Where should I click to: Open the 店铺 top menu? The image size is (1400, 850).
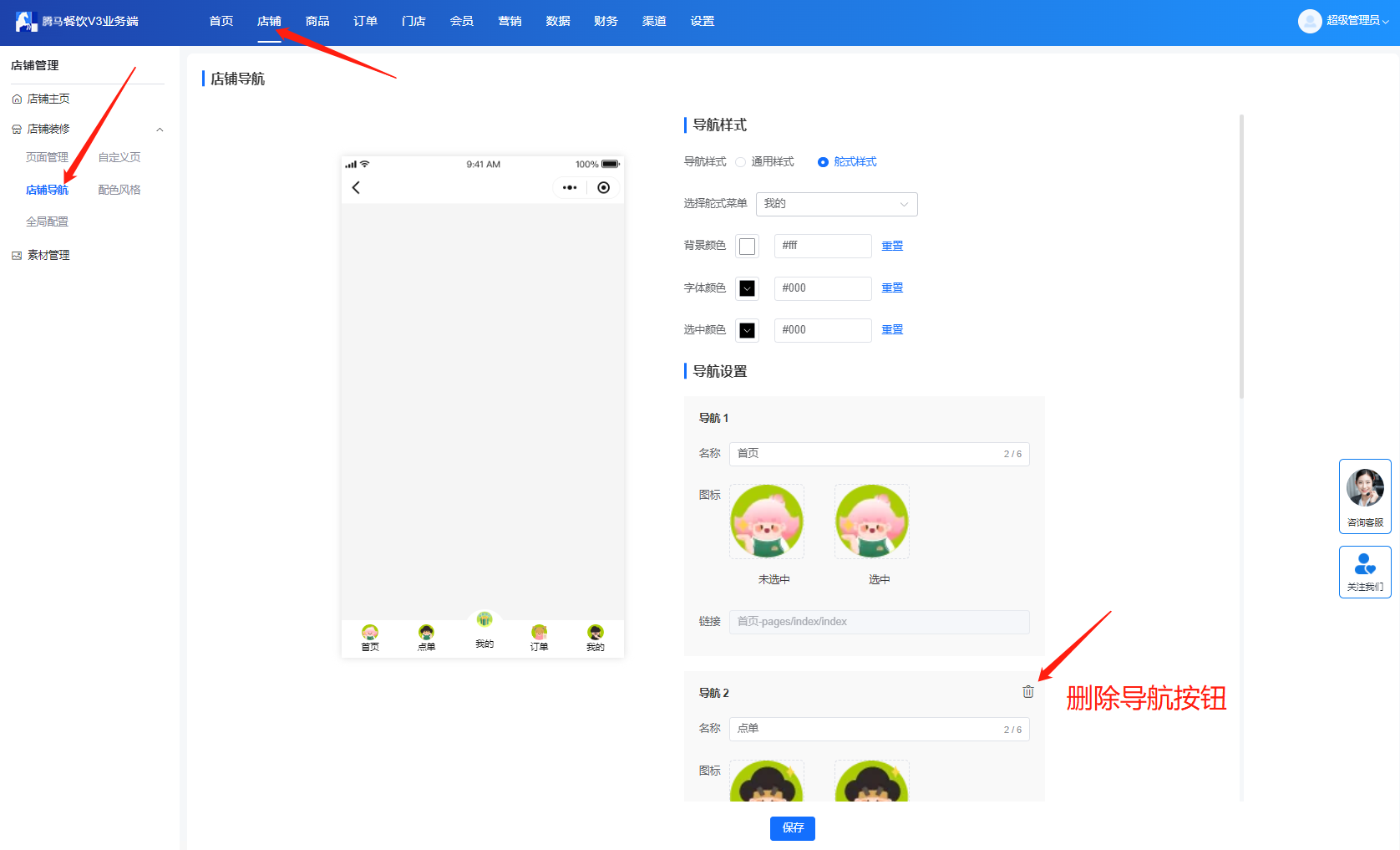pyautogui.click(x=269, y=21)
